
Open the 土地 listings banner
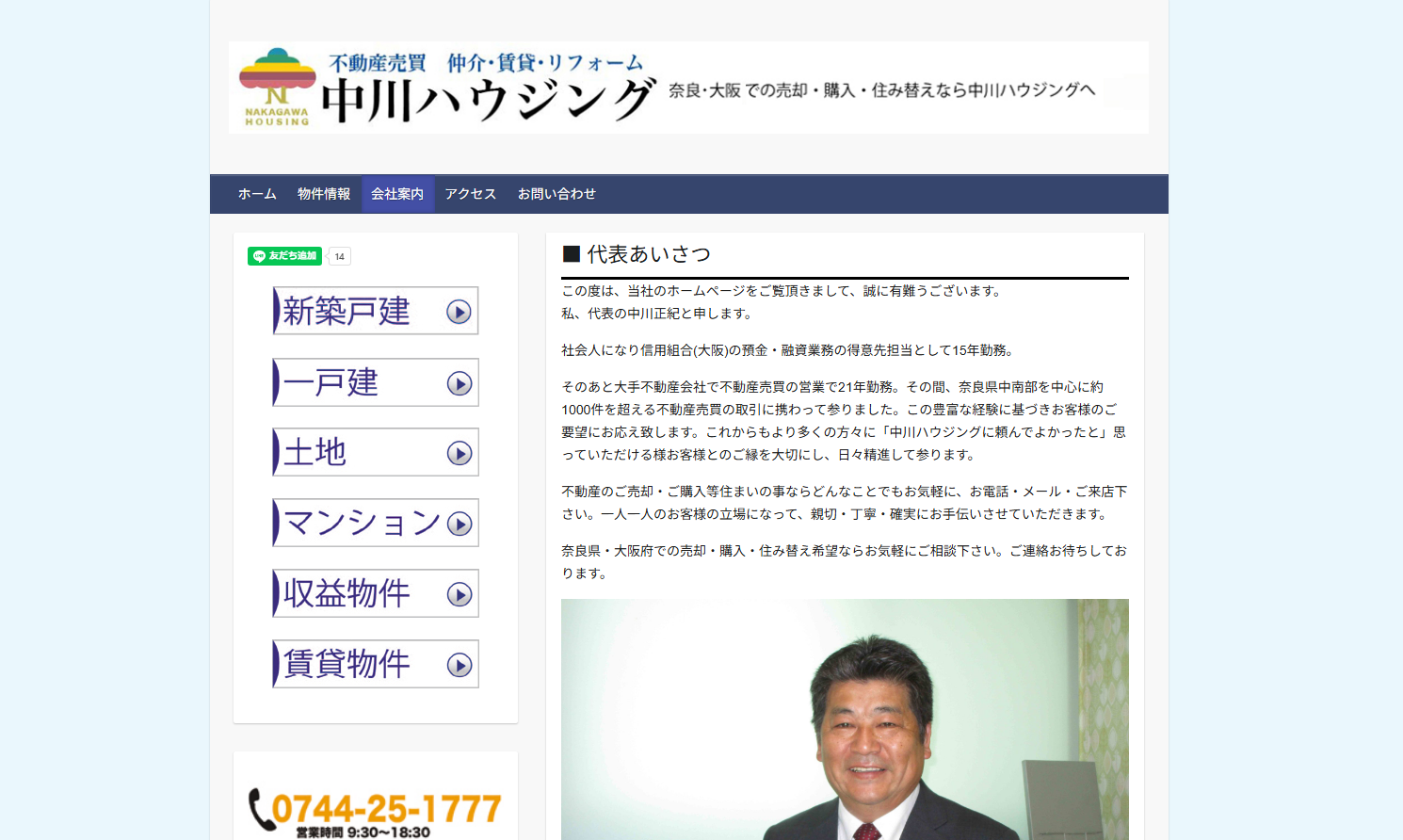click(x=376, y=452)
